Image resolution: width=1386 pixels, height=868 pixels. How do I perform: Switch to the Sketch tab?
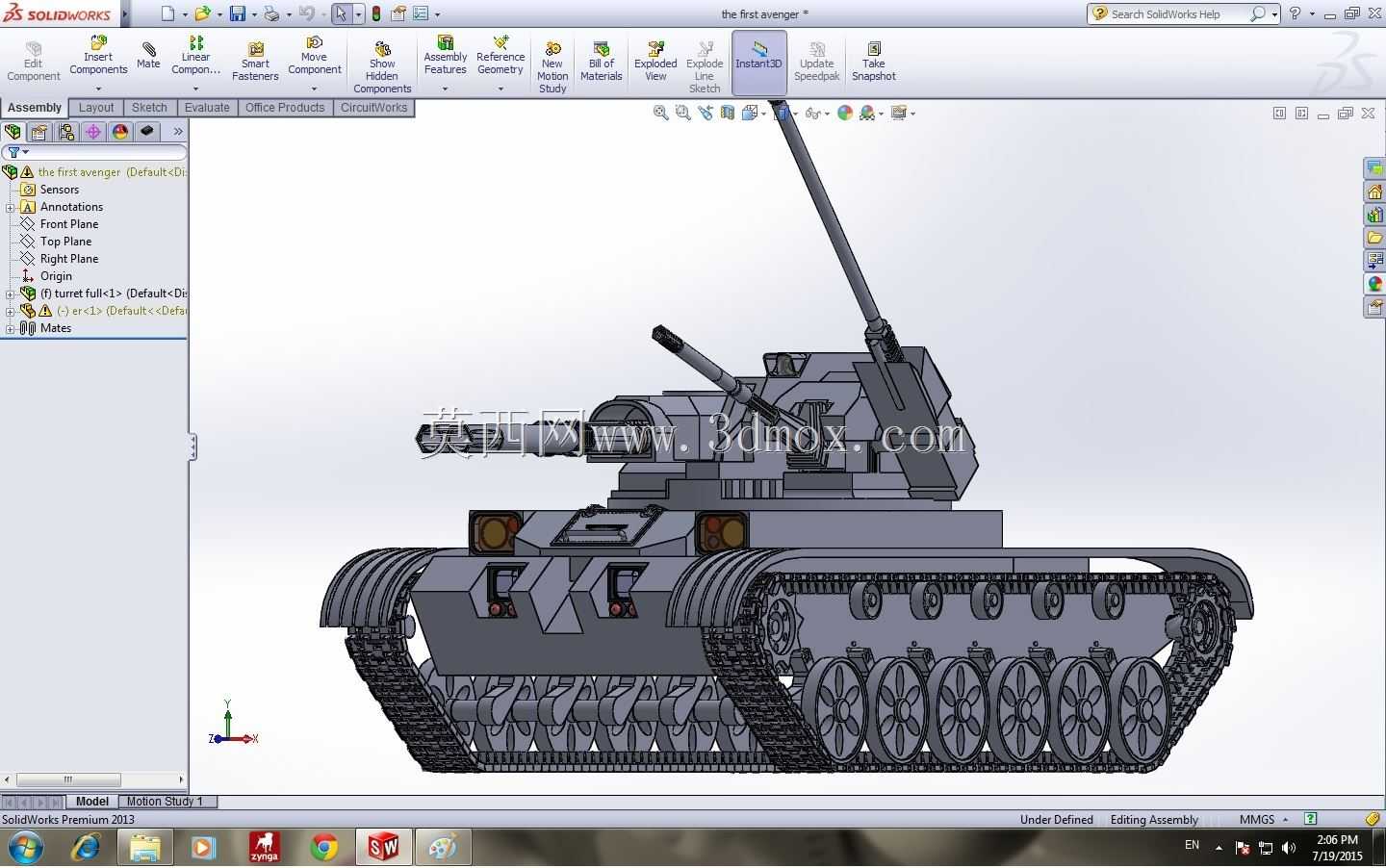[x=149, y=108]
